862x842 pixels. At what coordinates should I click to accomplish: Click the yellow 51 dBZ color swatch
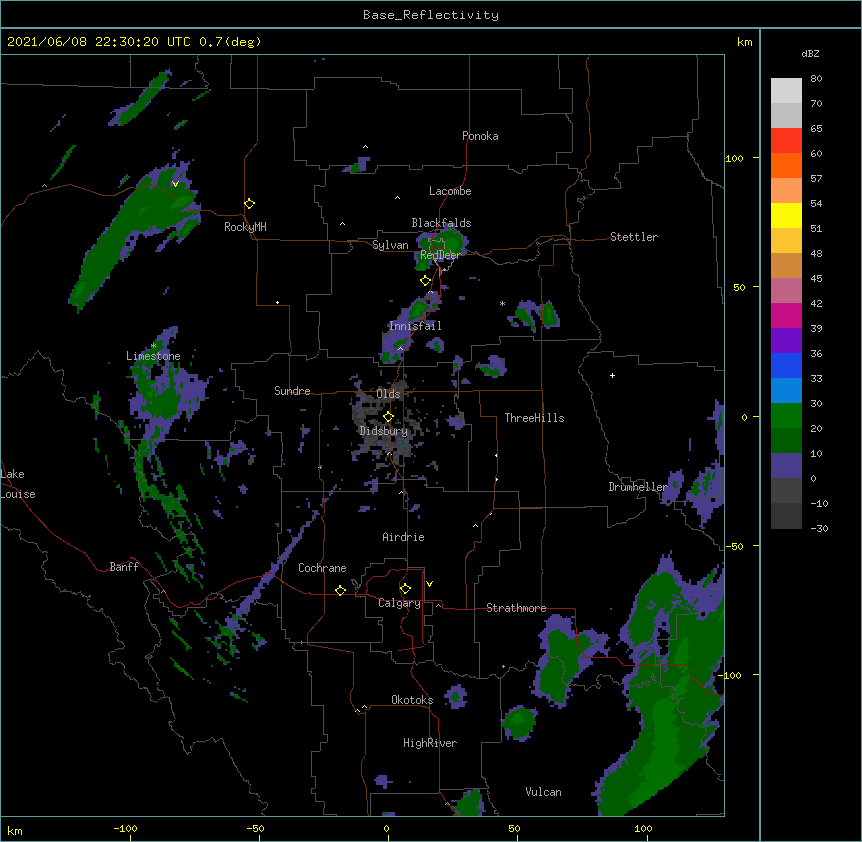(x=786, y=215)
